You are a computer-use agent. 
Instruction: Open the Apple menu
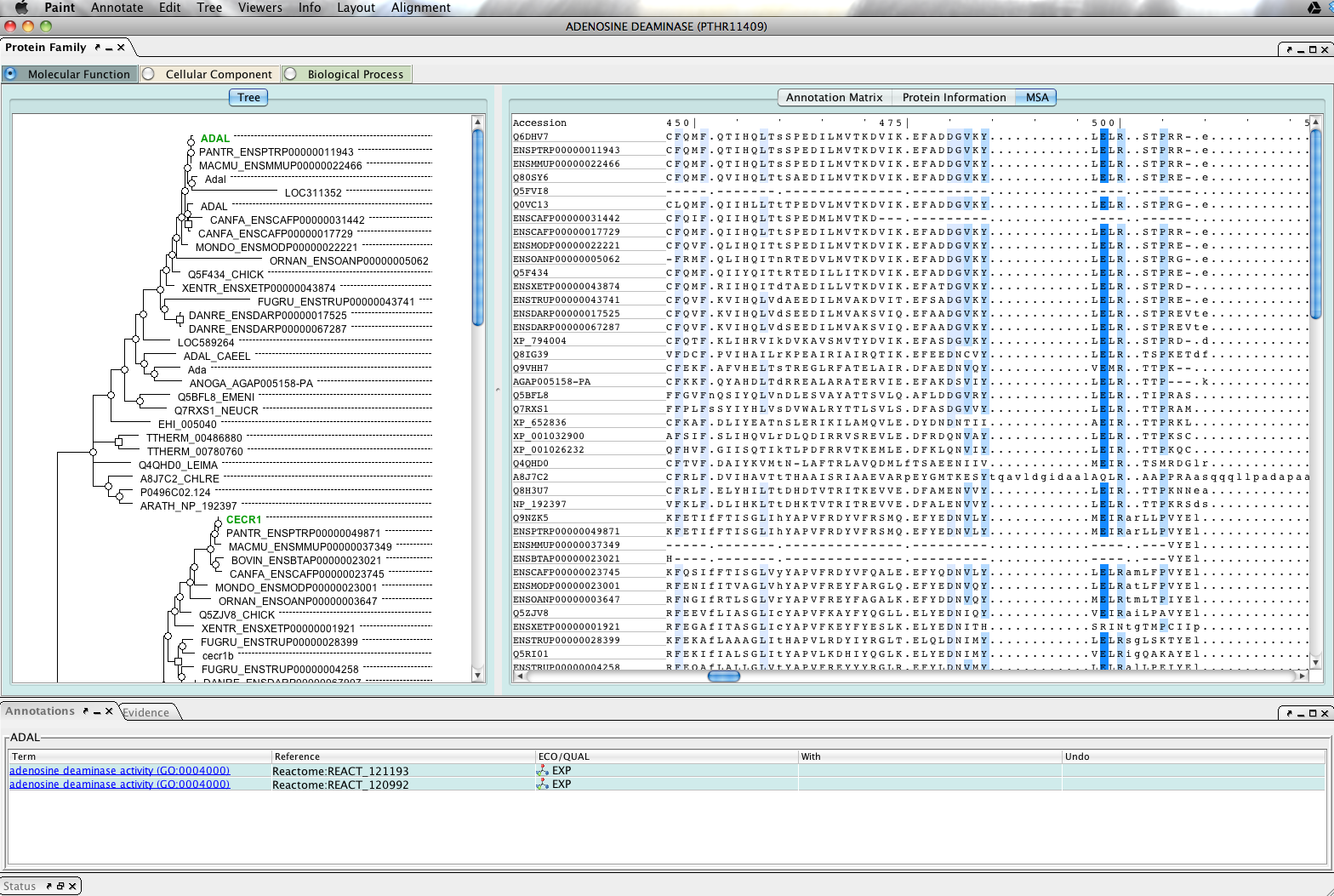[x=21, y=8]
